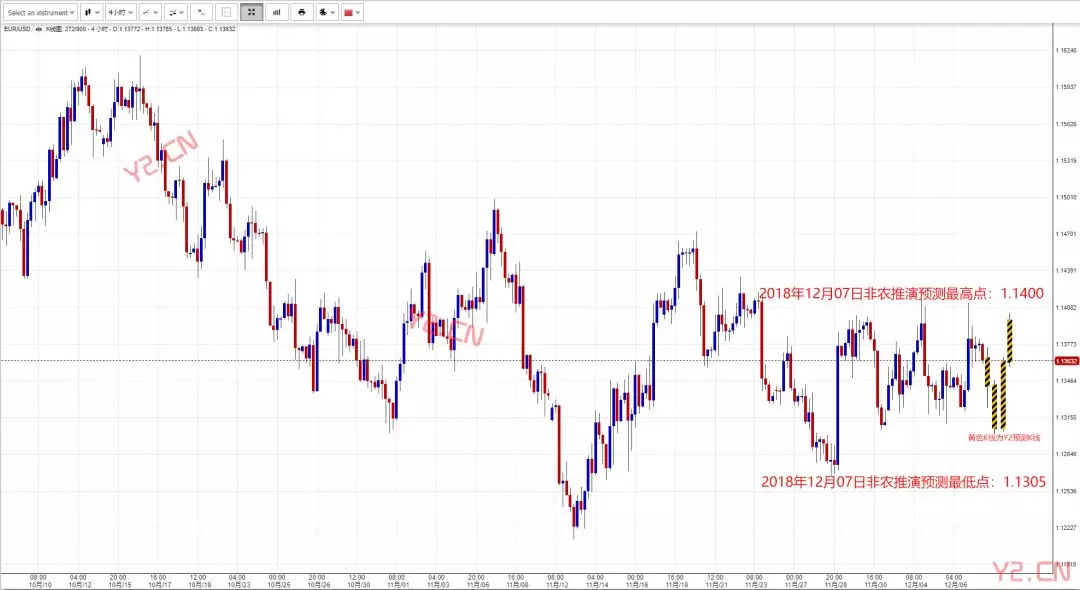
Task: Open the compare studies tool menu
Action: [x=177, y=12]
